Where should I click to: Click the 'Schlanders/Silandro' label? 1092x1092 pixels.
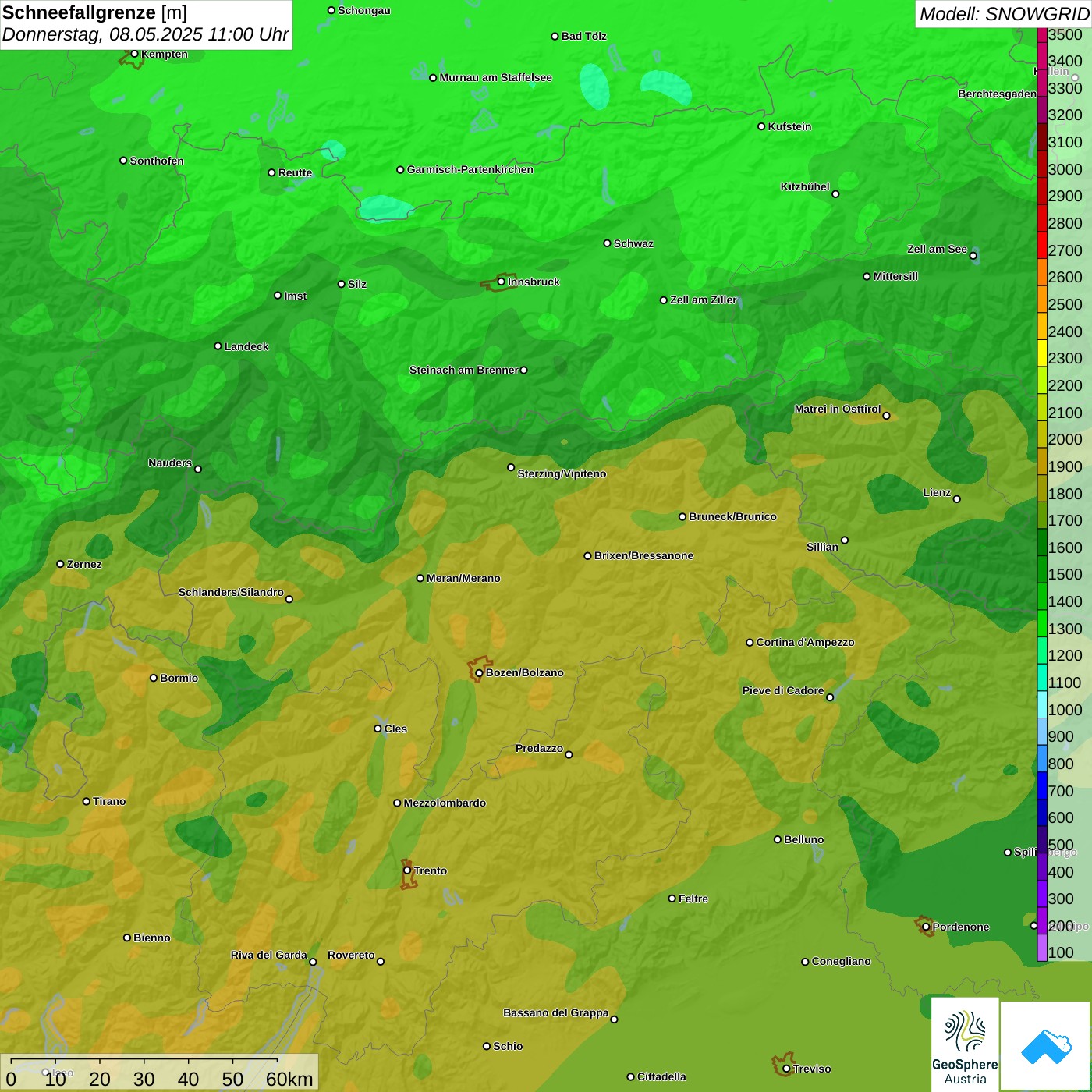tap(231, 592)
